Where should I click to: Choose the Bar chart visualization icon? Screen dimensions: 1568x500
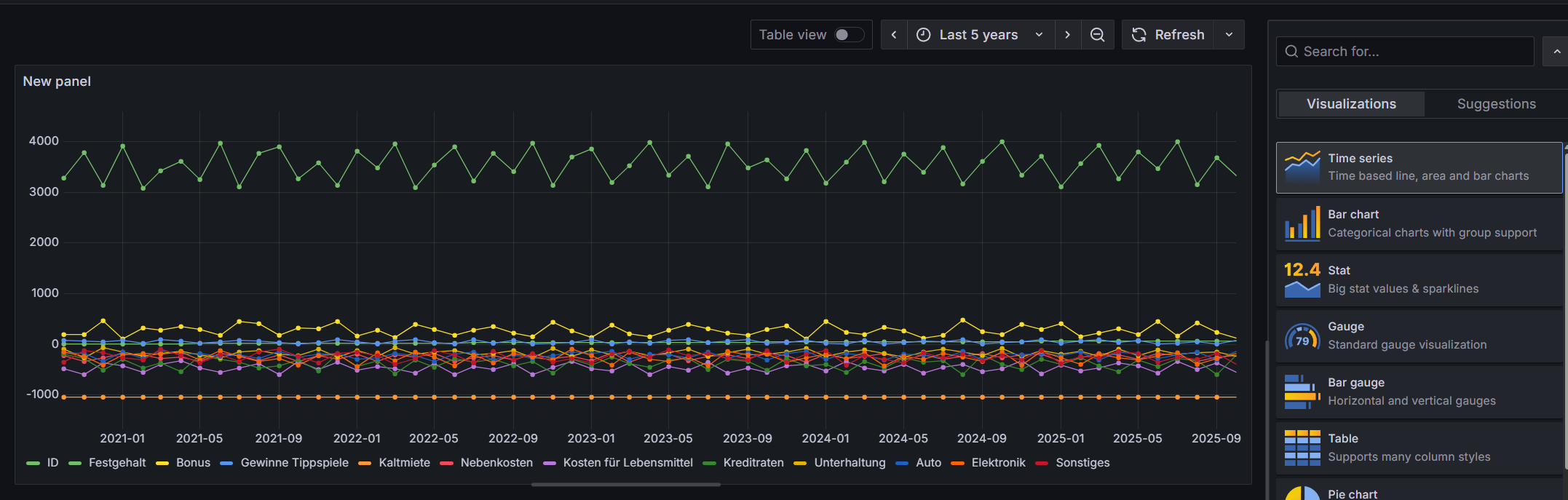1302,223
